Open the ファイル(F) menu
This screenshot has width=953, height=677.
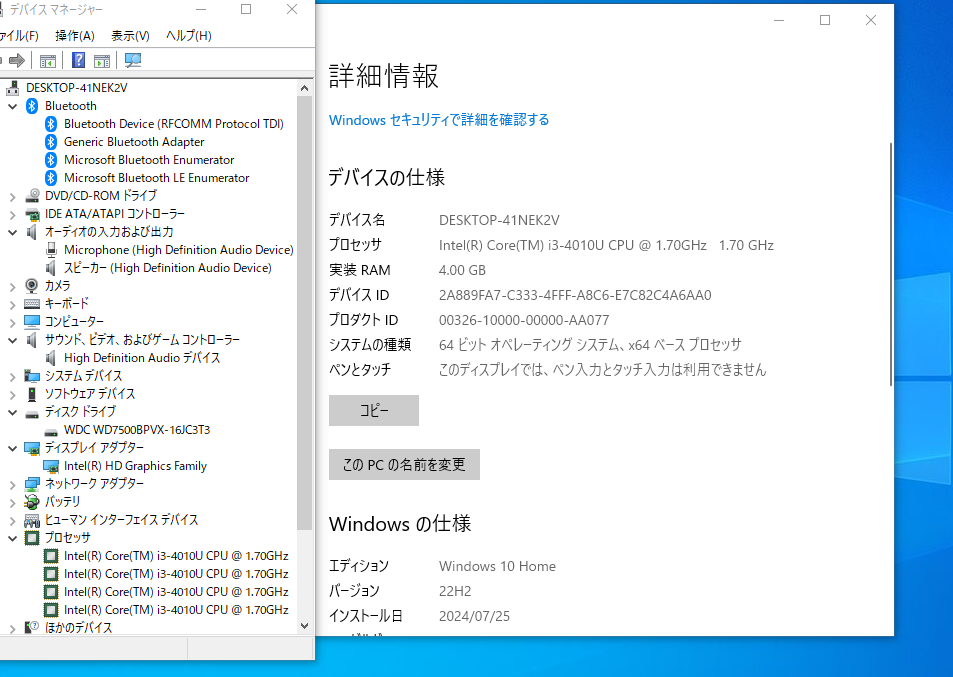click(x=18, y=36)
